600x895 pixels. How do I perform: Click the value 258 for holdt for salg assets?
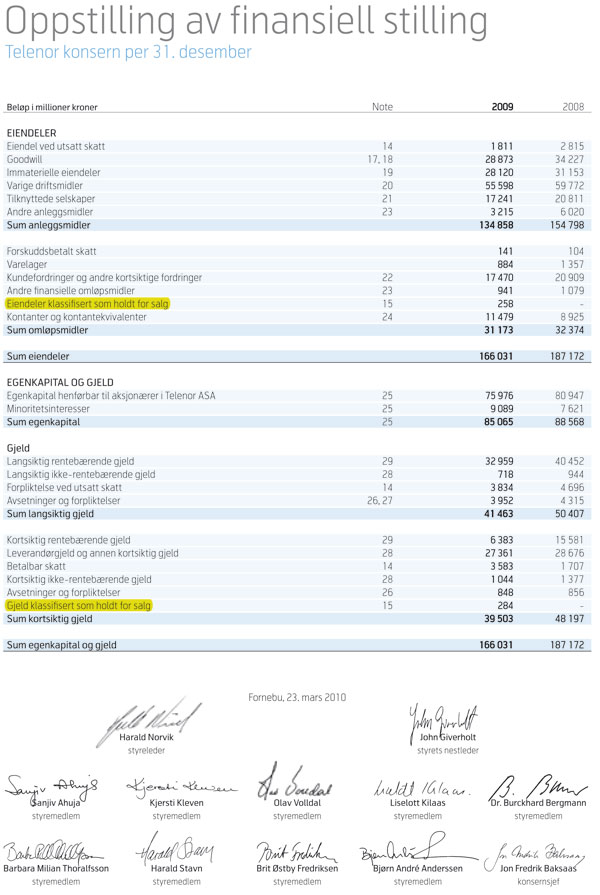[x=505, y=304]
